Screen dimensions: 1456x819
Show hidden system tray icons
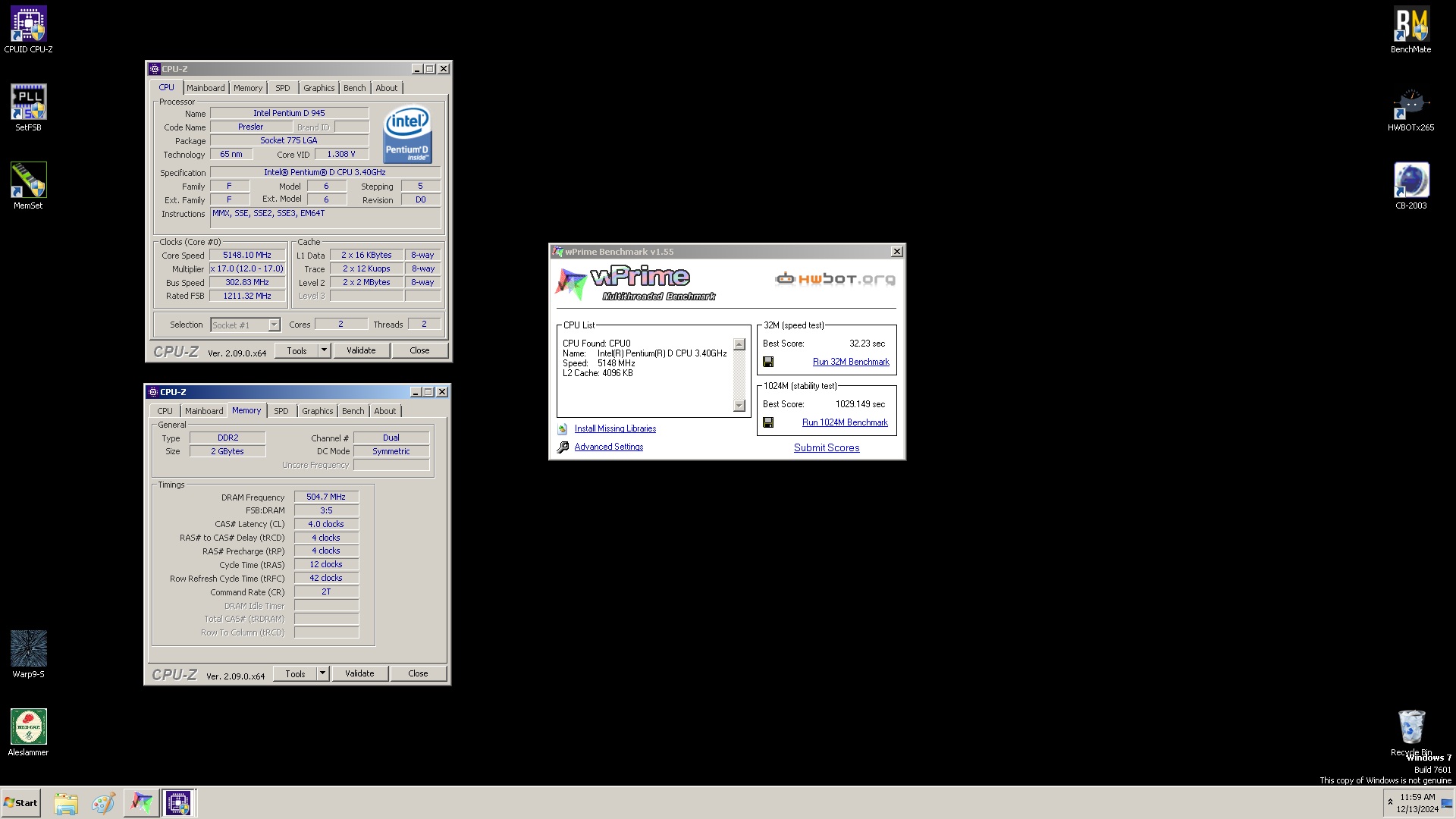(x=1390, y=802)
